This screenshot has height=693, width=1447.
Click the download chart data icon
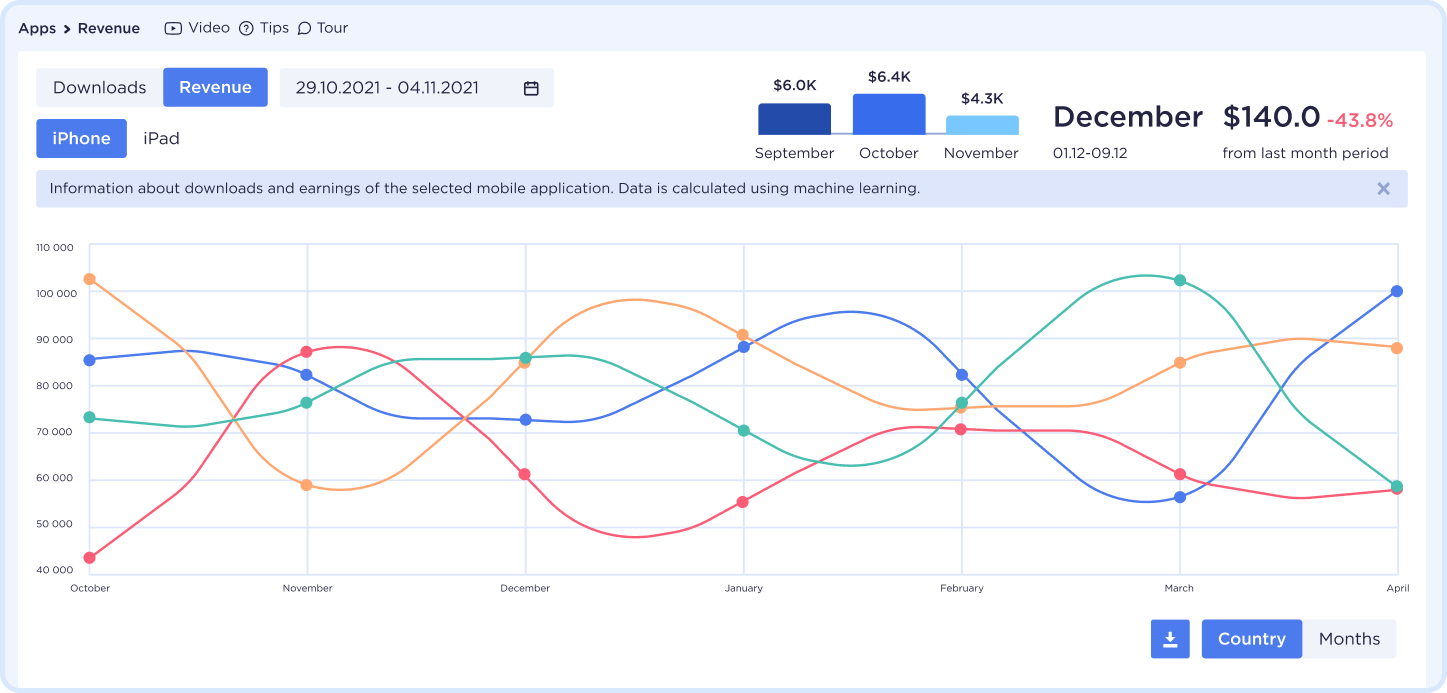[1170, 639]
